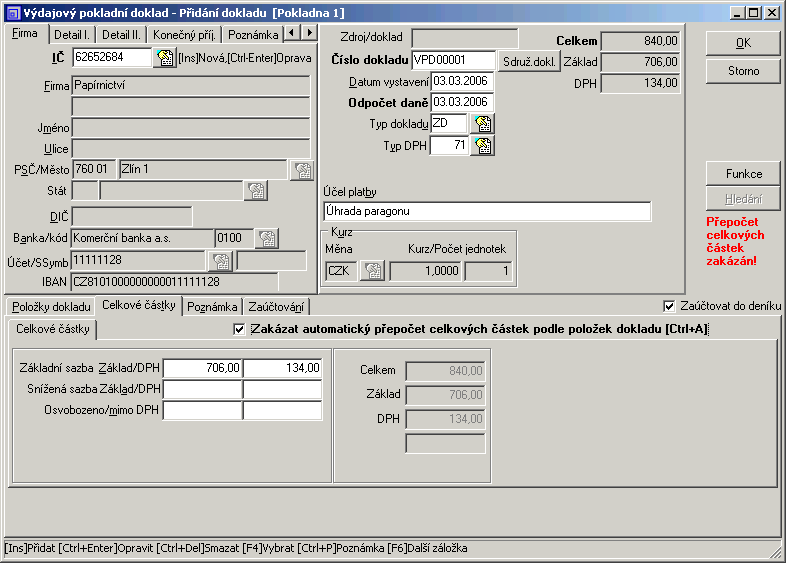Viewport: 786px width, 563px height.
Task: Open currency lookup icon next to CZK
Action: (x=373, y=271)
